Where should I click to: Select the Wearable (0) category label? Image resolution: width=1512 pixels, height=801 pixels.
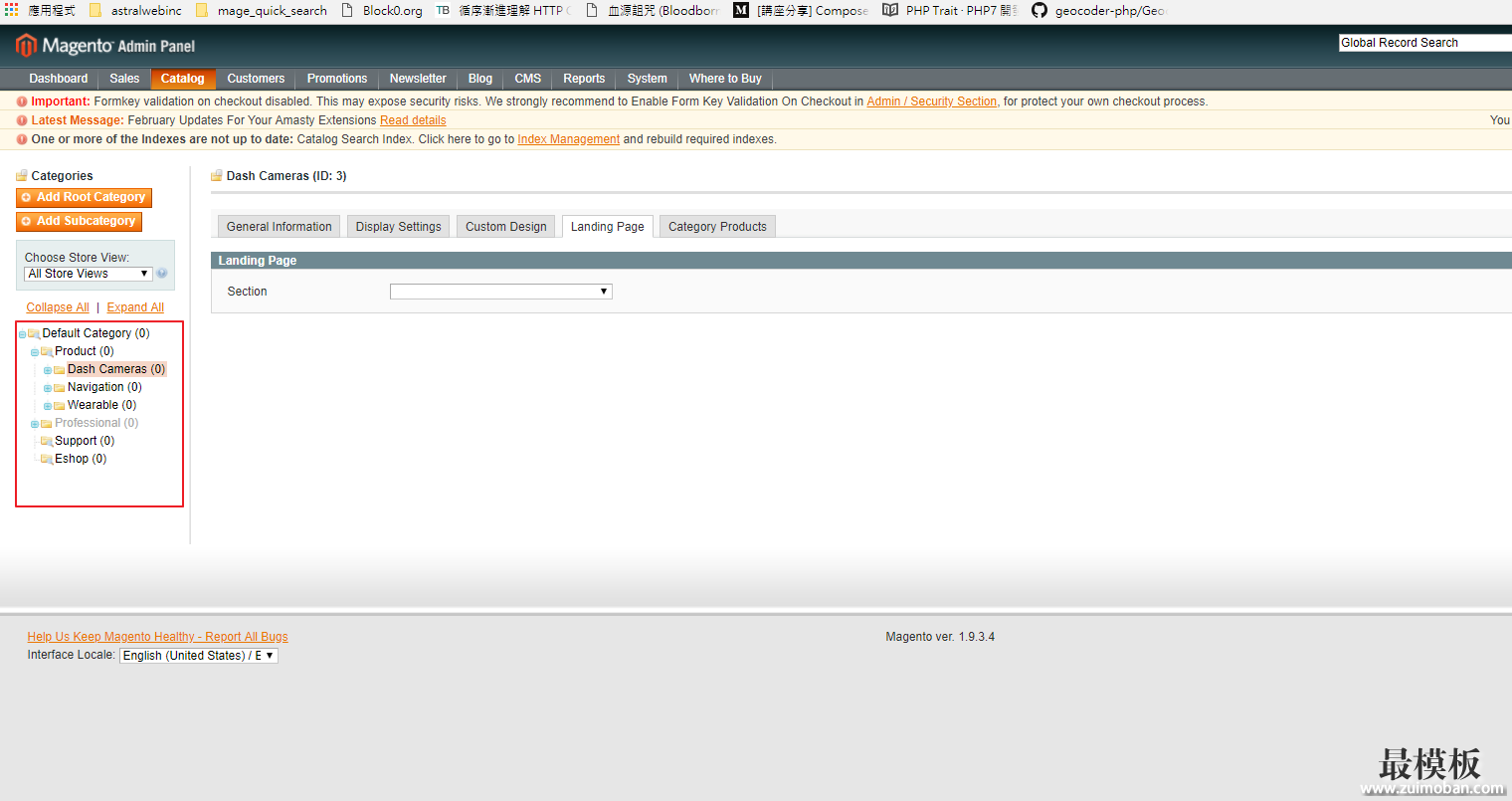coord(101,405)
